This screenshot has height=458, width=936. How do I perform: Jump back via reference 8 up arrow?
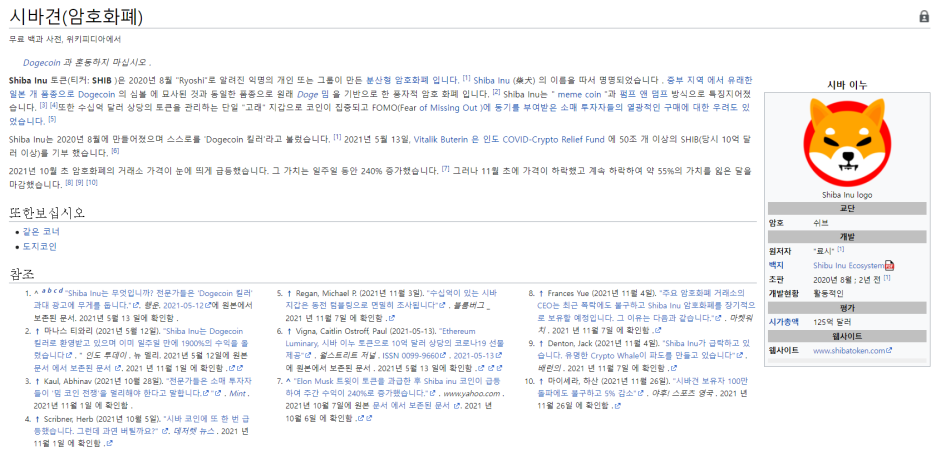pos(541,293)
